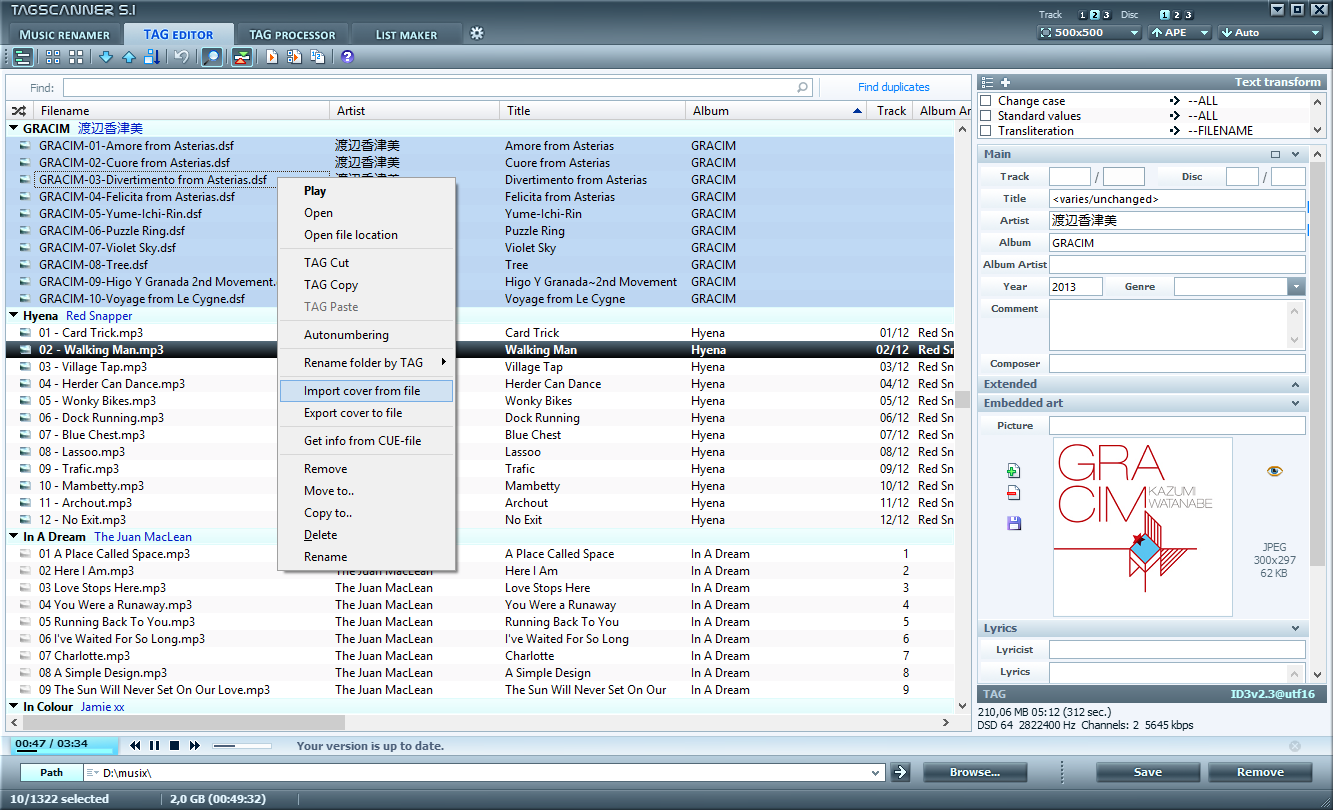Open settings via the gear icon
The image size is (1333, 810).
(477, 33)
